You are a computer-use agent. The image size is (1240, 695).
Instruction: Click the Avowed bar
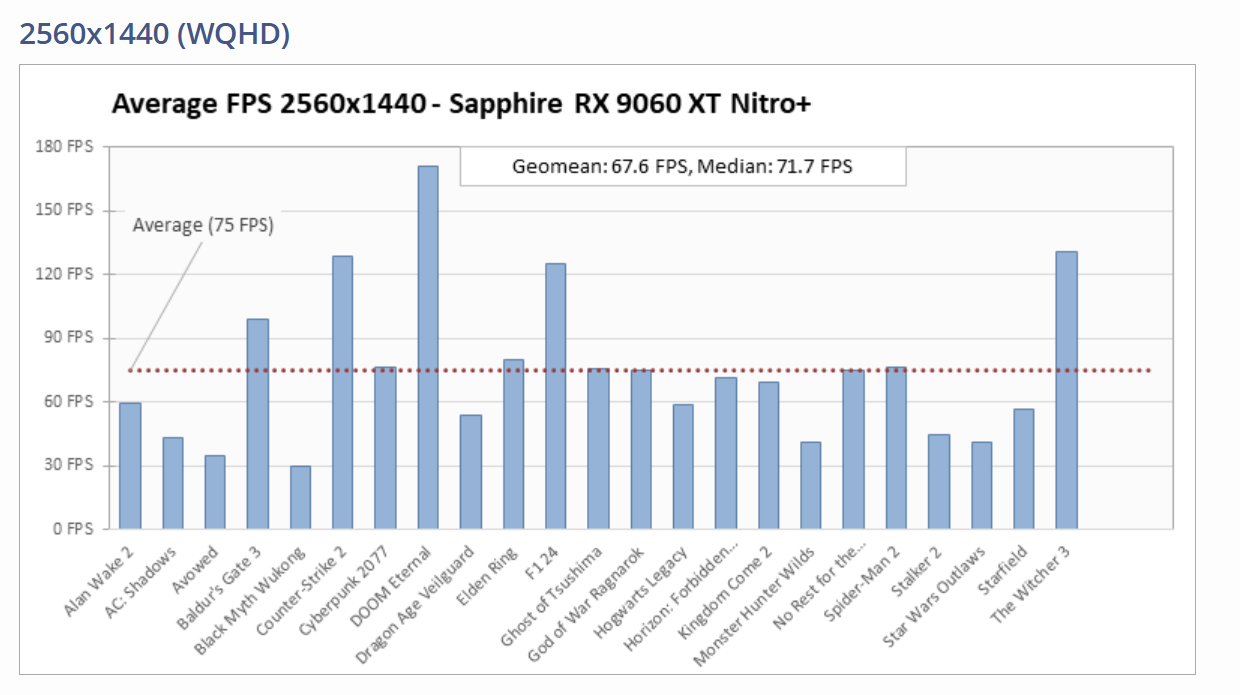point(215,492)
